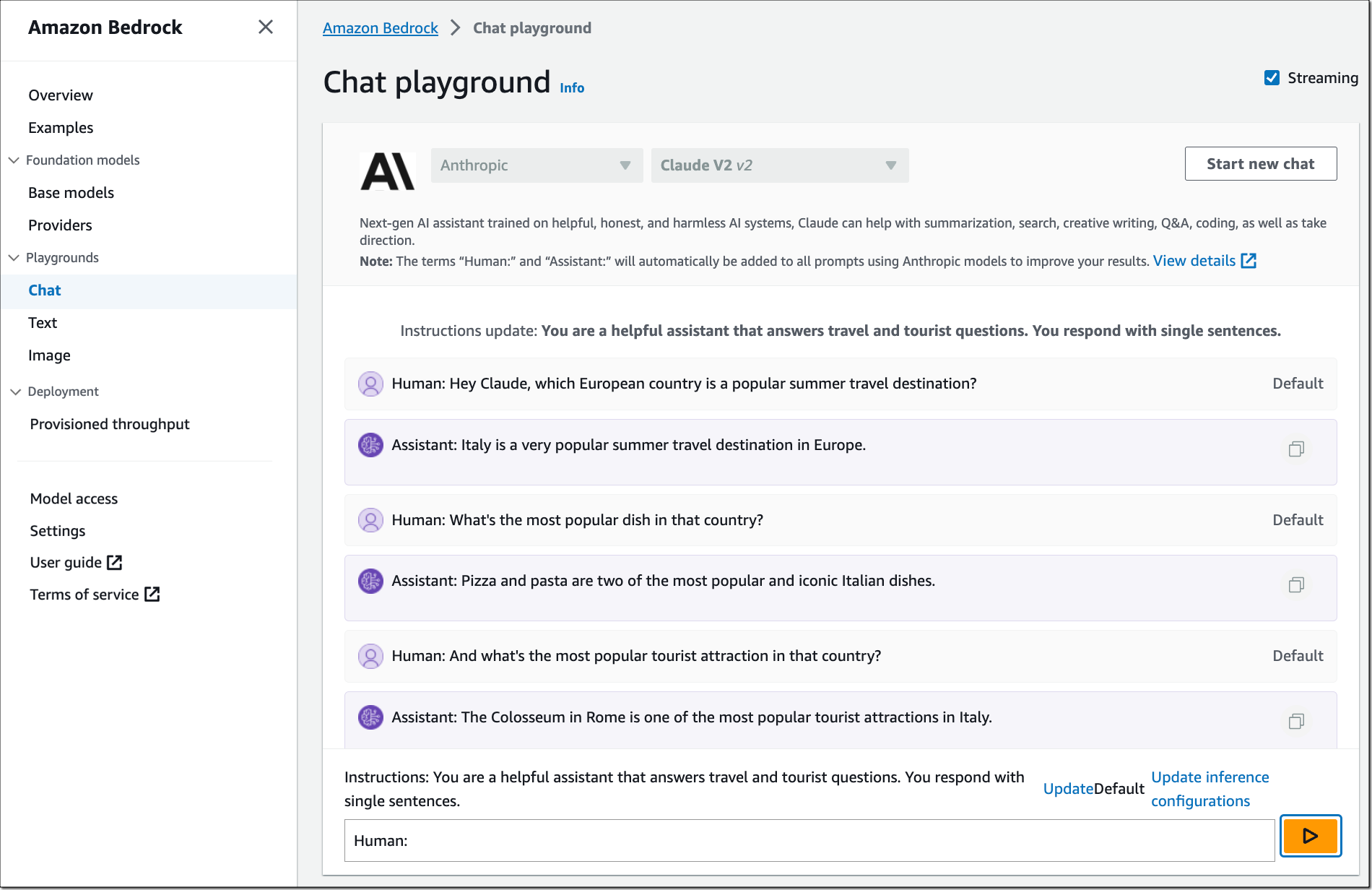The image size is (1372, 890).
Task: Click the Human prompt input field
Action: click(809, 841)
